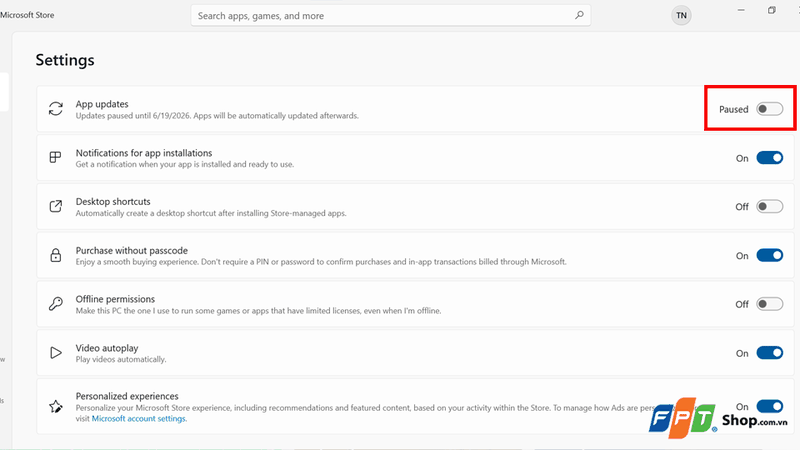Screen dimensions: 800x450
Task: Click the Video autoplay label
Action: pyautogui.click(x=107, y=348)
